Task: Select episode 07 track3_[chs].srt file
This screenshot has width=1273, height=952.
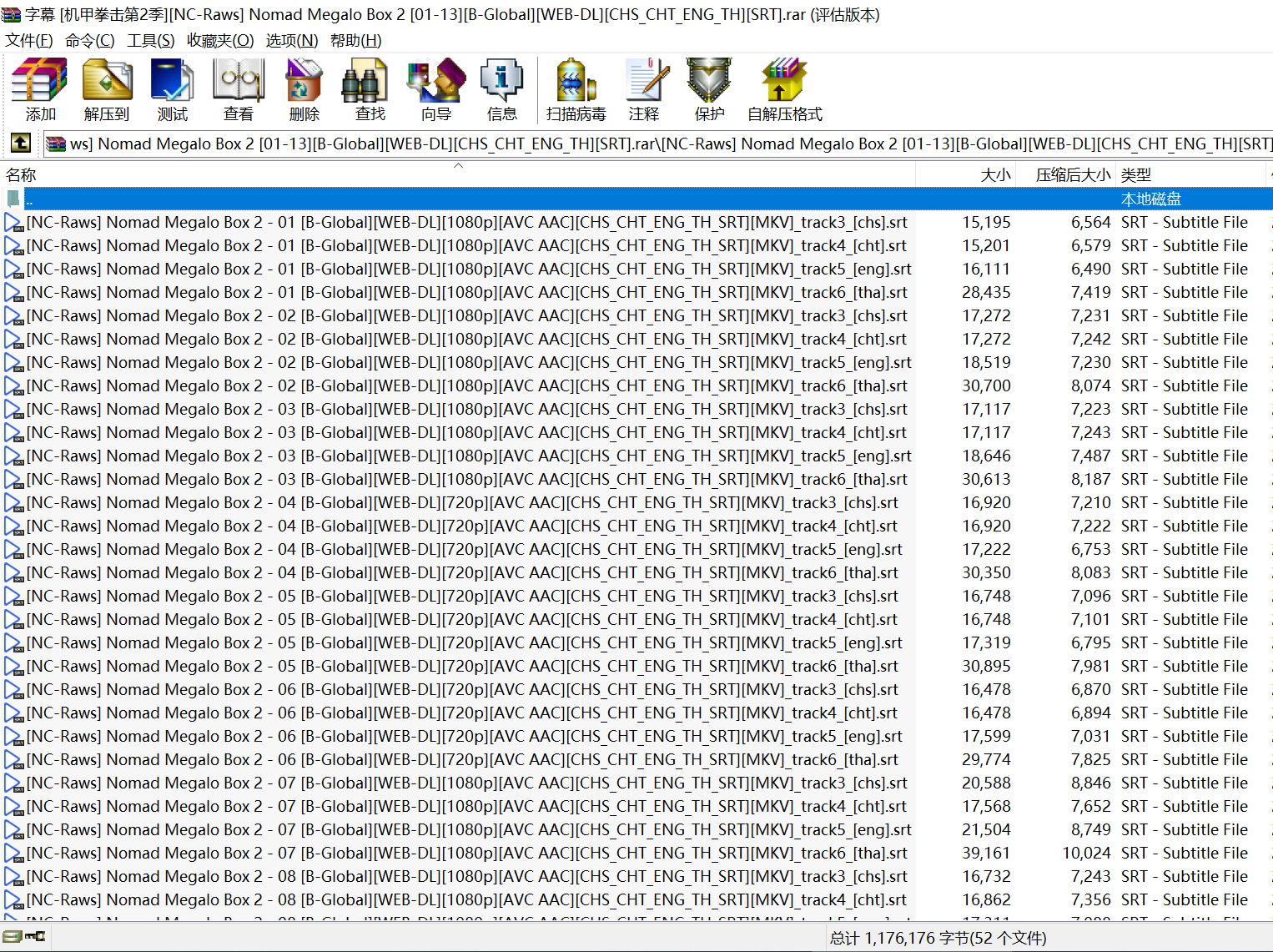Action: coord(467,783)
